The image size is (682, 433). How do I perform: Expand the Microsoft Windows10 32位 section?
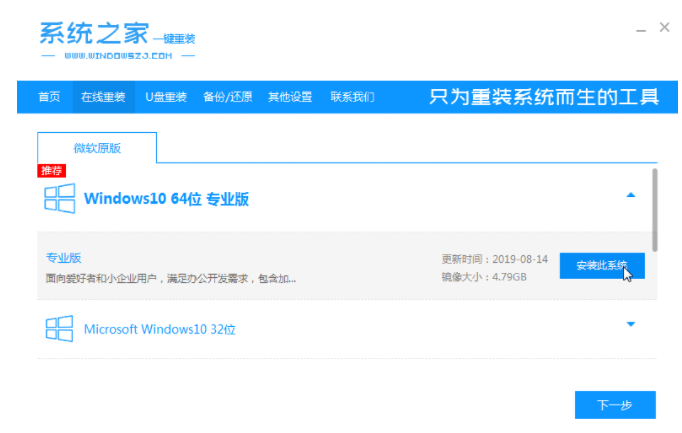click(x=630, y=324)
